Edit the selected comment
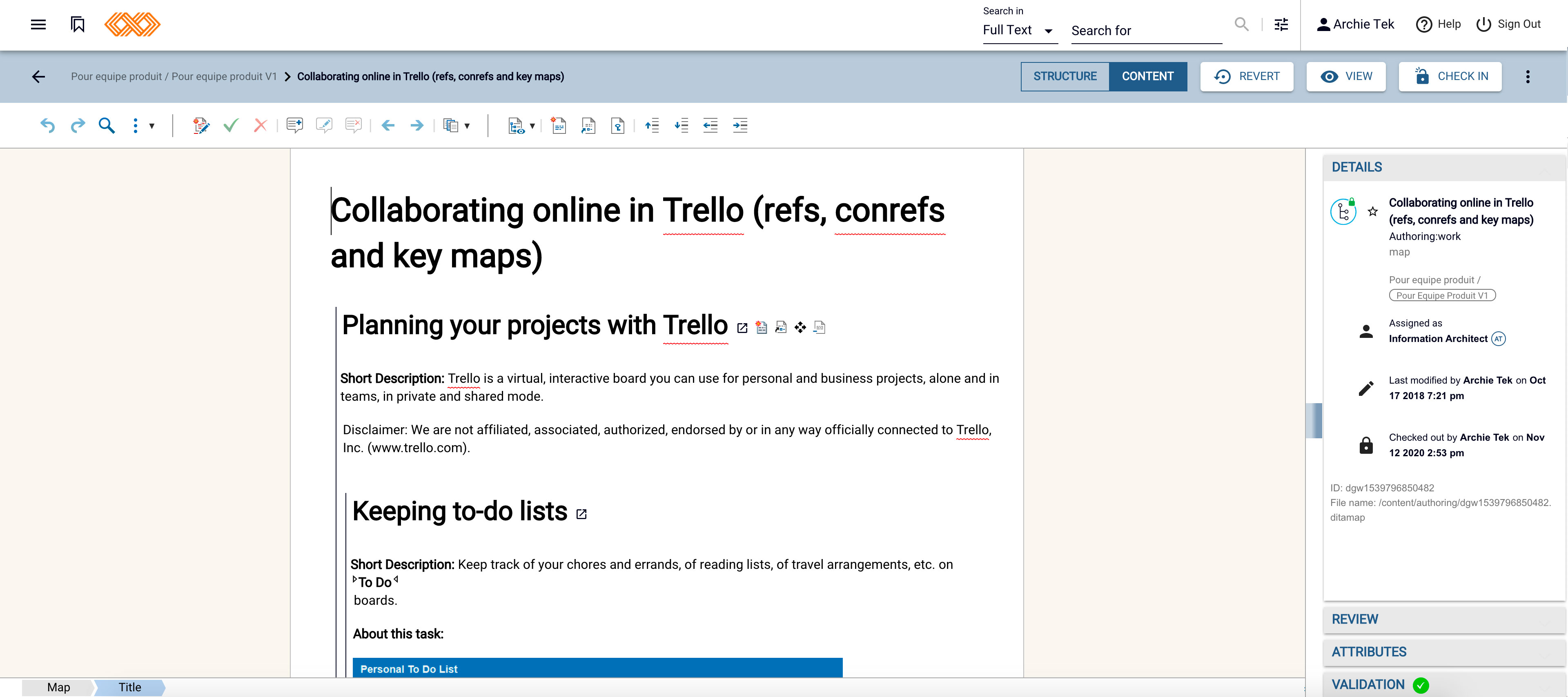 coord(324,126)
